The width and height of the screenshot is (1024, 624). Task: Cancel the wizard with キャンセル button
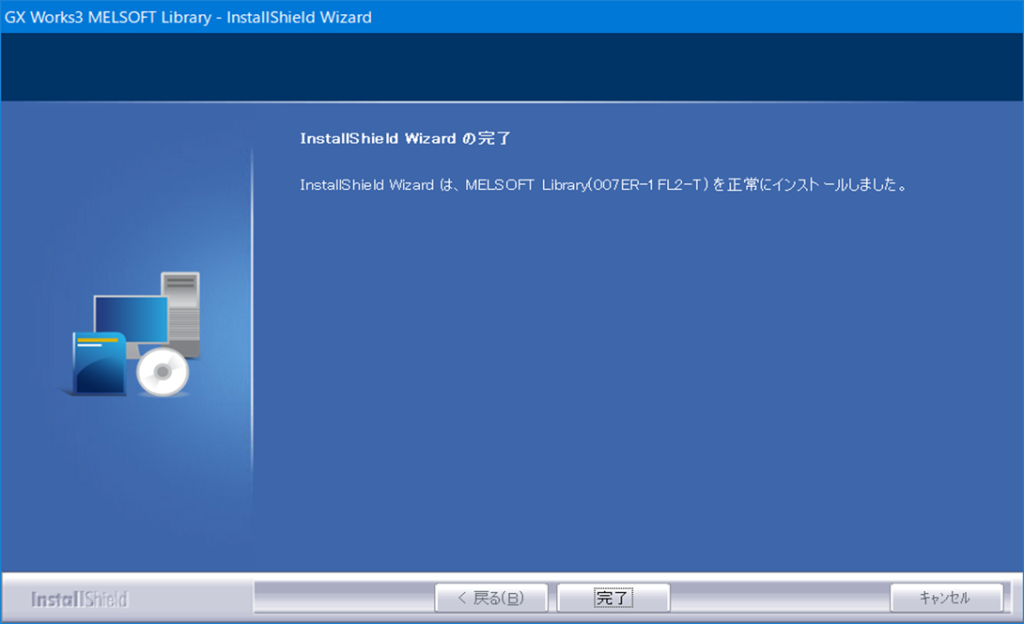point(946,597)
